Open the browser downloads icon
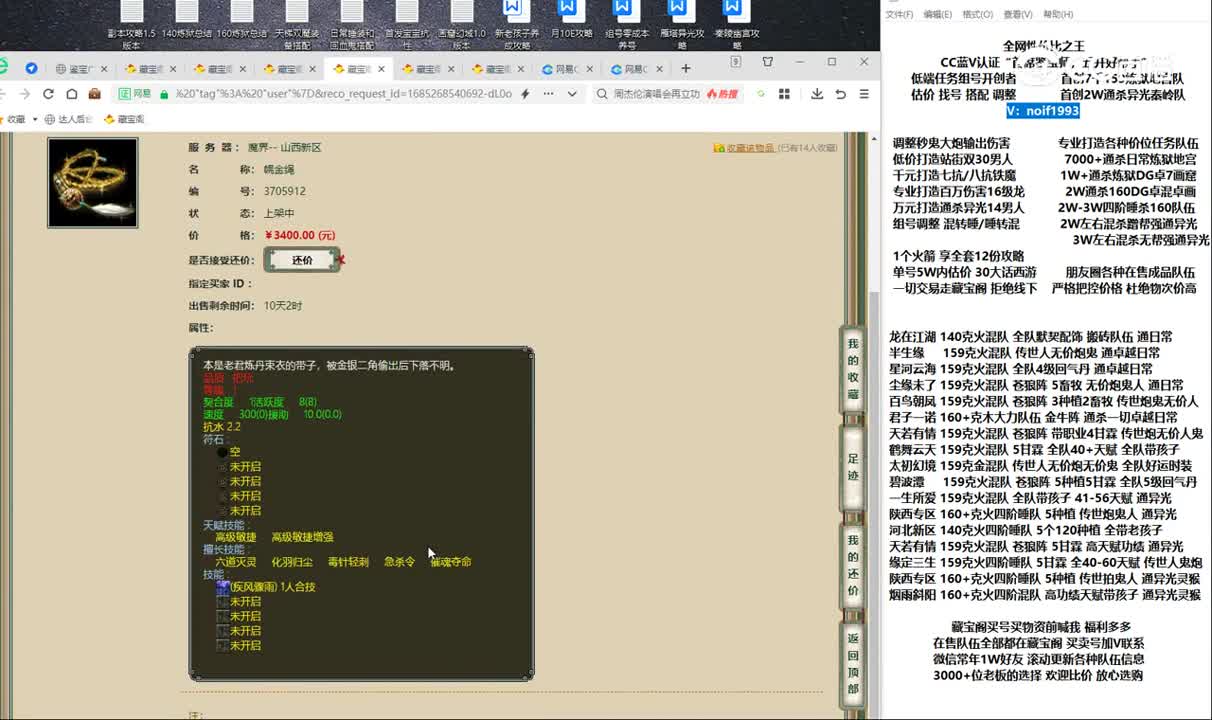The image size is (1212, 720). 817,94
